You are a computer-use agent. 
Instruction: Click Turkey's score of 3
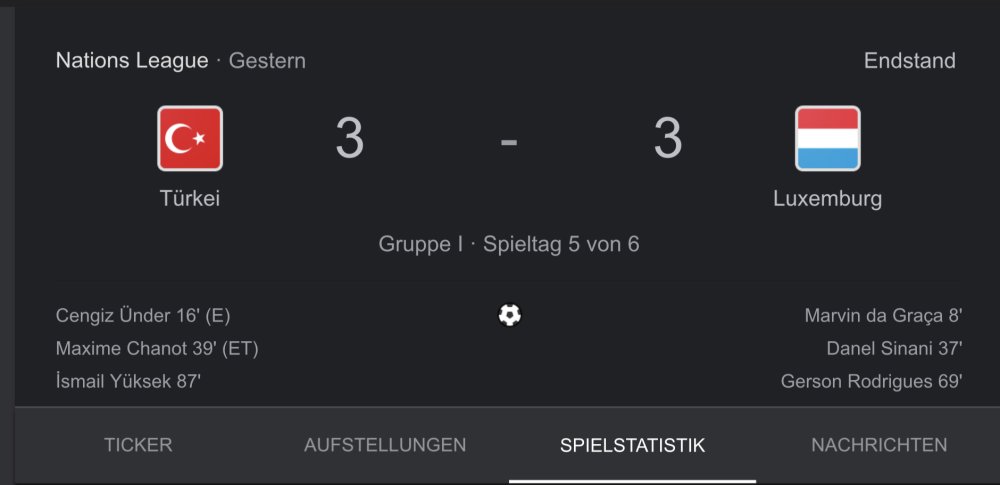(x=349, y=138)
